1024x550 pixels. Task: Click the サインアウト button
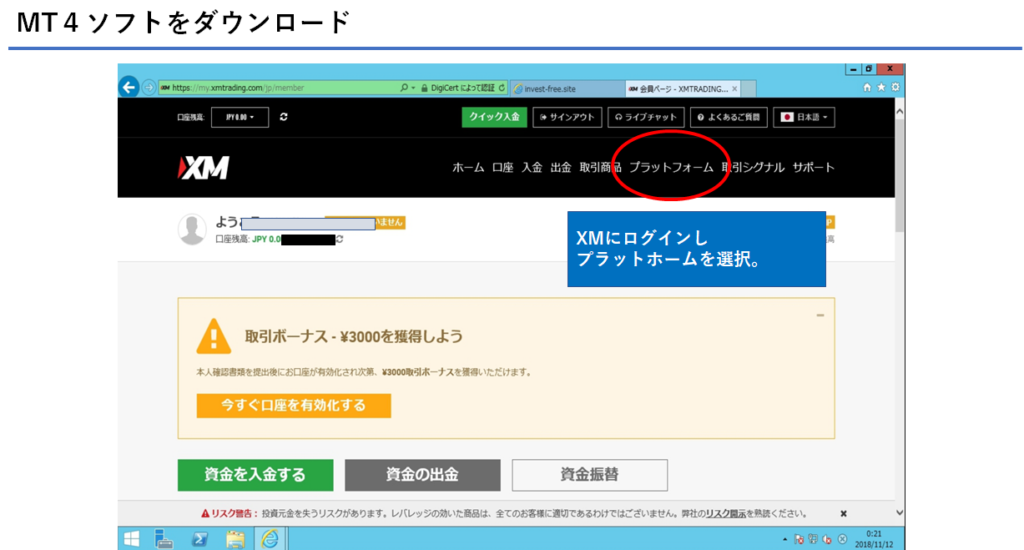click(x=567, y=117)
